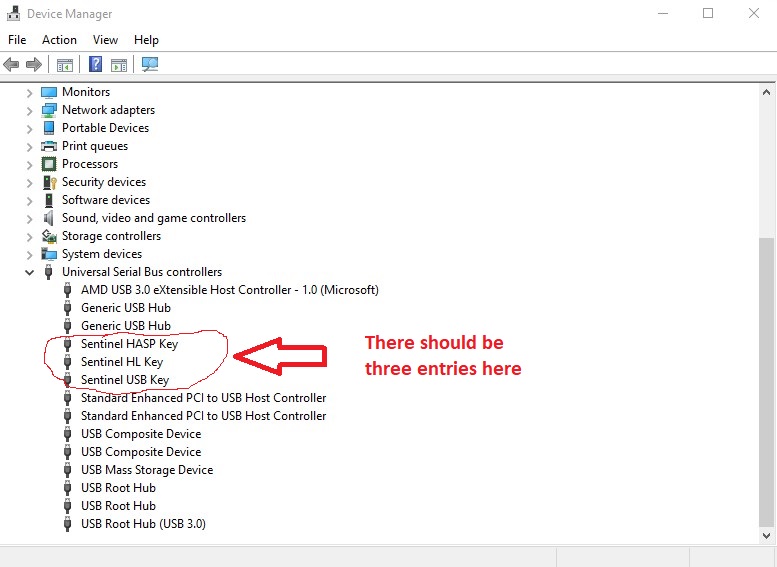This screenshot has height=567, width=777.
Task: Click the Sound controllers speaker icon
Action: [48, 218]
